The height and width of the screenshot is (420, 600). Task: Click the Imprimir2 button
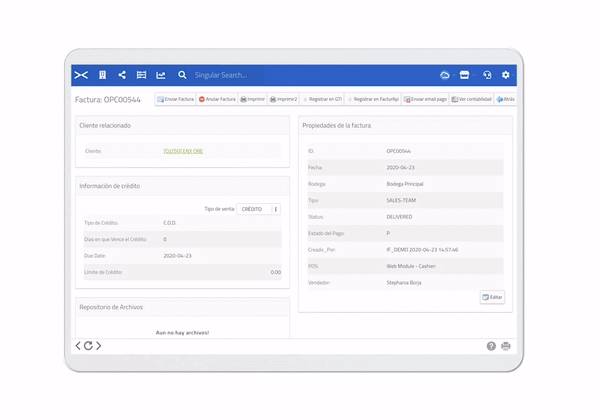[x=284, y=99]
